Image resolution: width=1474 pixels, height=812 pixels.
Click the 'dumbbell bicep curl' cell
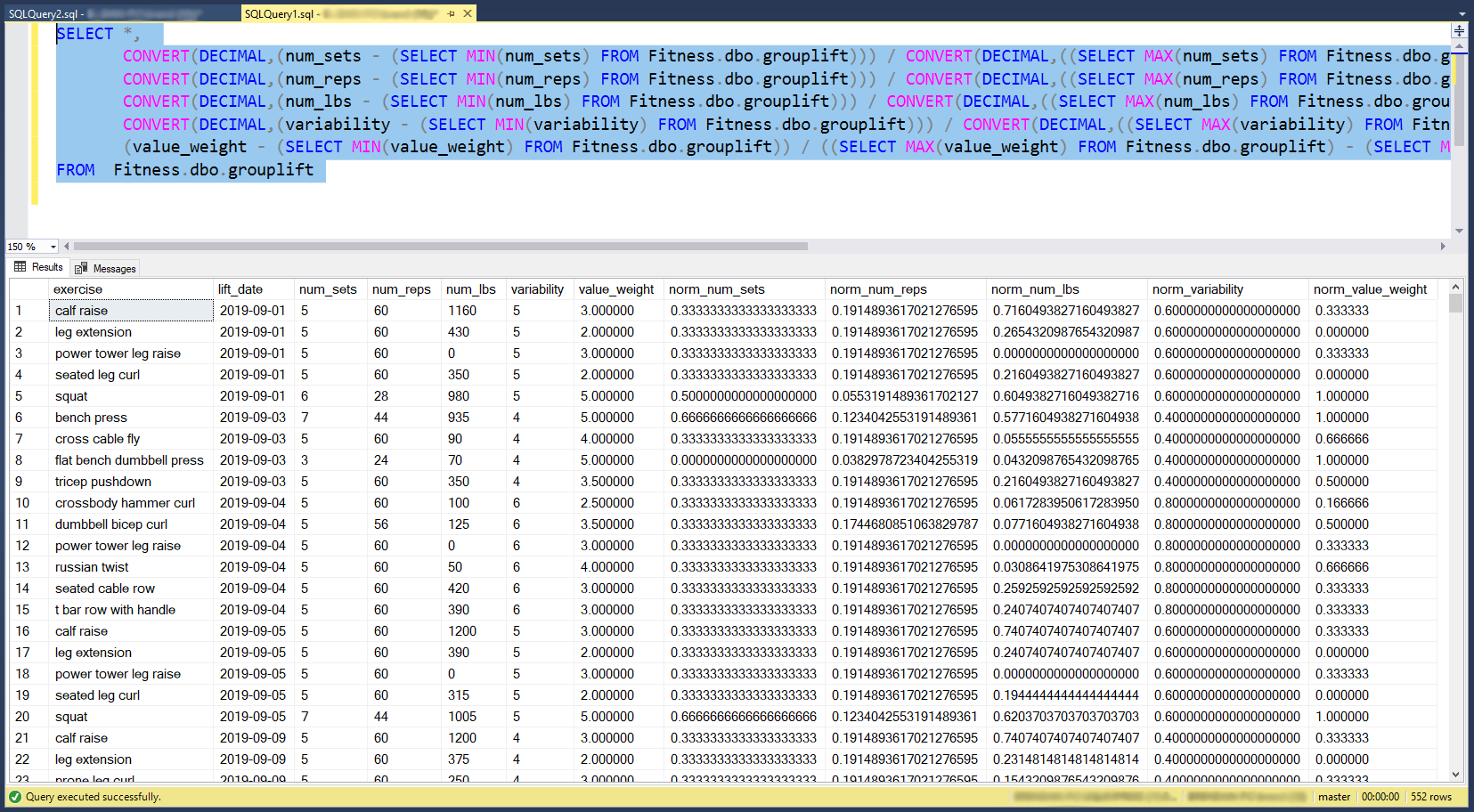coord(132,524)
